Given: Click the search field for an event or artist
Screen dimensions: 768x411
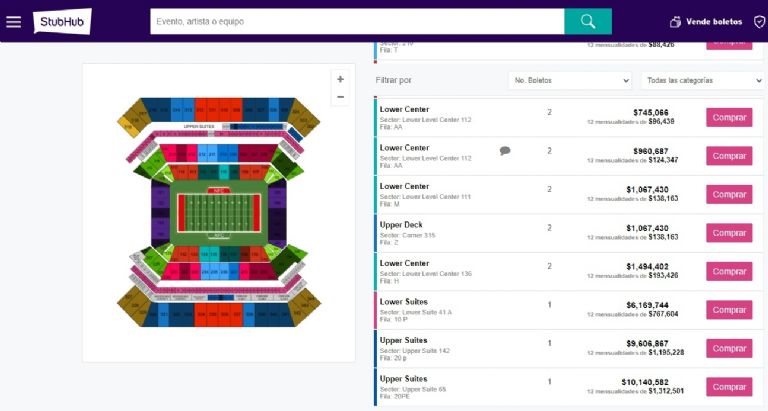Looking at the screenshot, I should tap(357, 21).
